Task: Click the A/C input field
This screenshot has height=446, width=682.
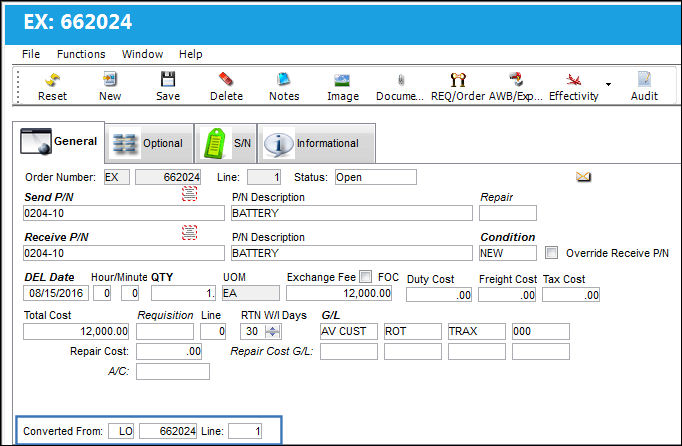Action: pos(173,372)
